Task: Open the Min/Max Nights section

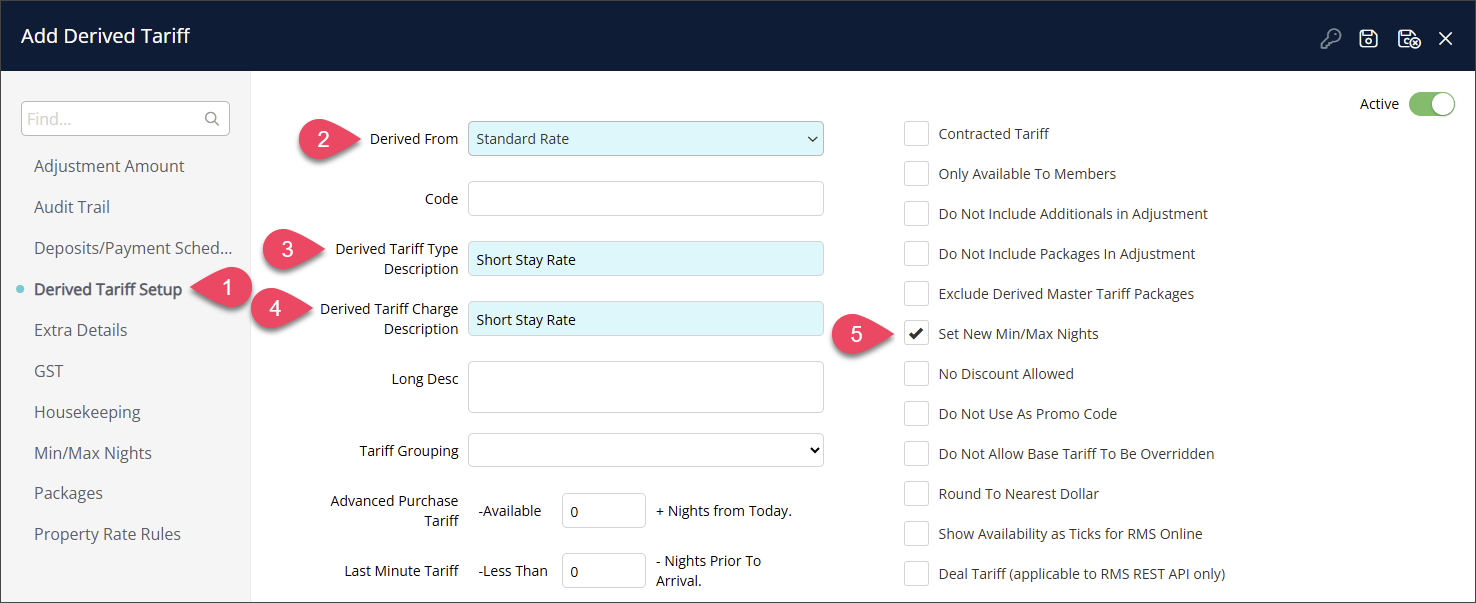Action: pos(93,453)
